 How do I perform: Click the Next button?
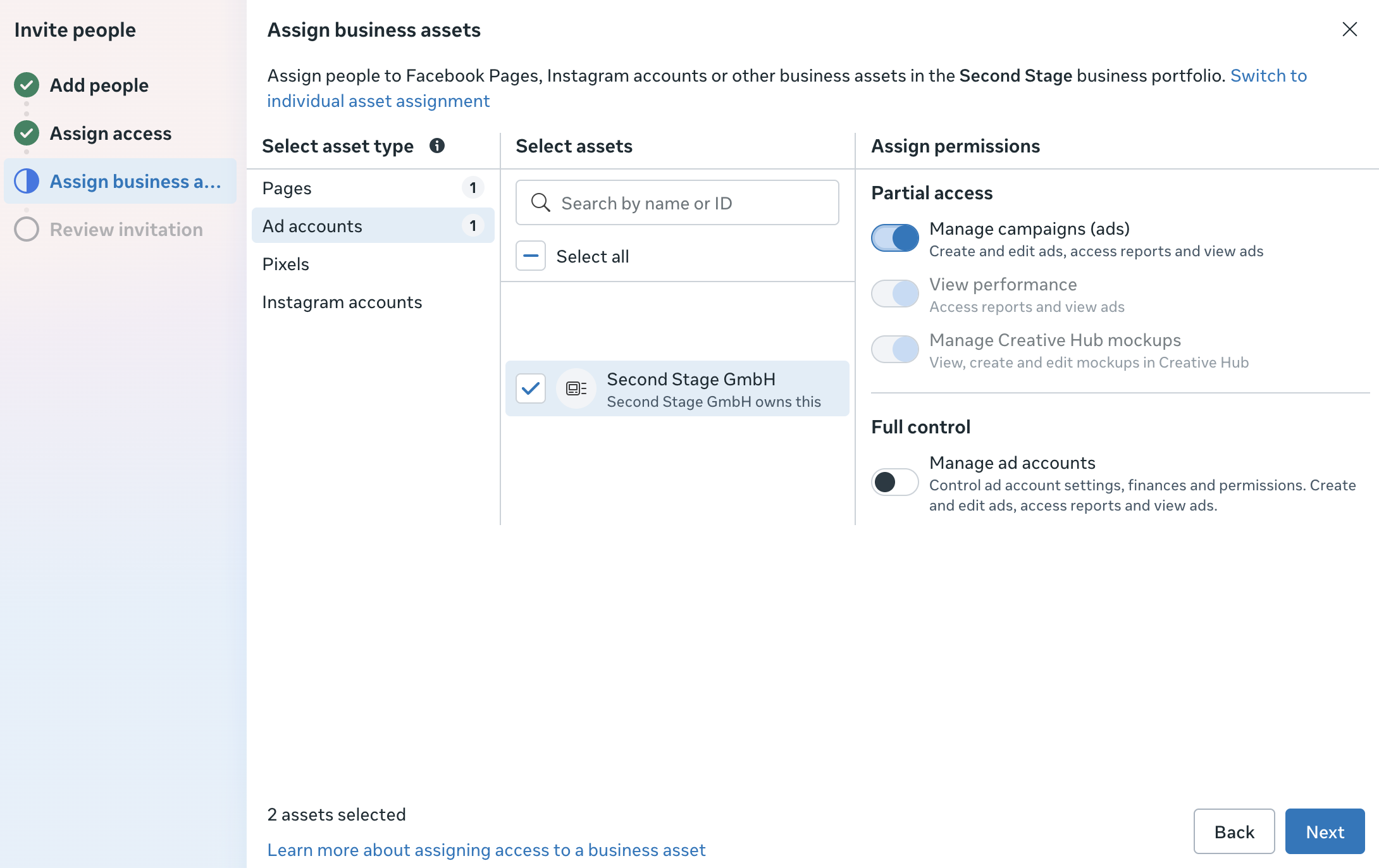click(1325, 831)
